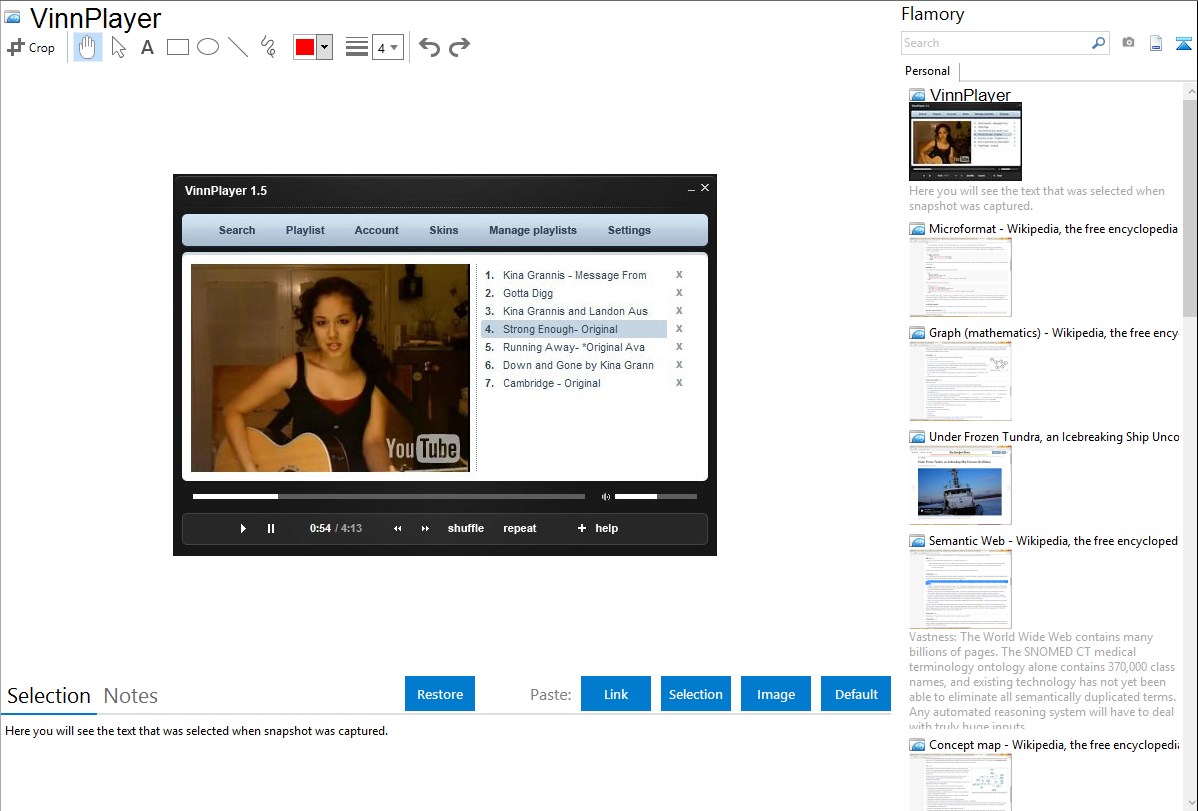Redo the last undone action

click(460, 47)
